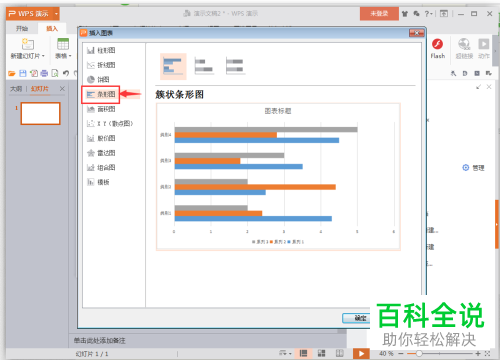Close the 插入图表 dialog
Screen dimensions: 500x360
point(416,33)
